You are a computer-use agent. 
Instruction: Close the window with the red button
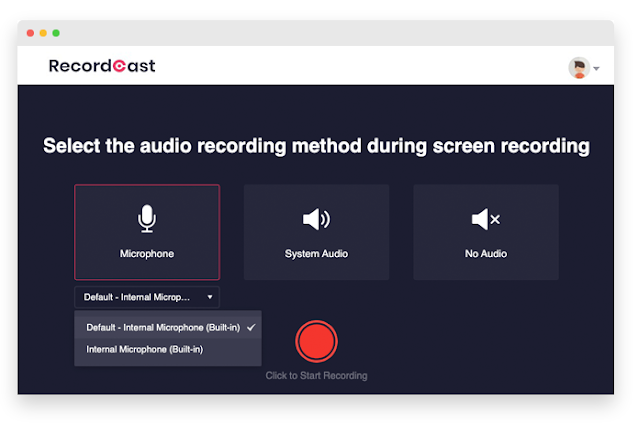click(x=30, y=33)
